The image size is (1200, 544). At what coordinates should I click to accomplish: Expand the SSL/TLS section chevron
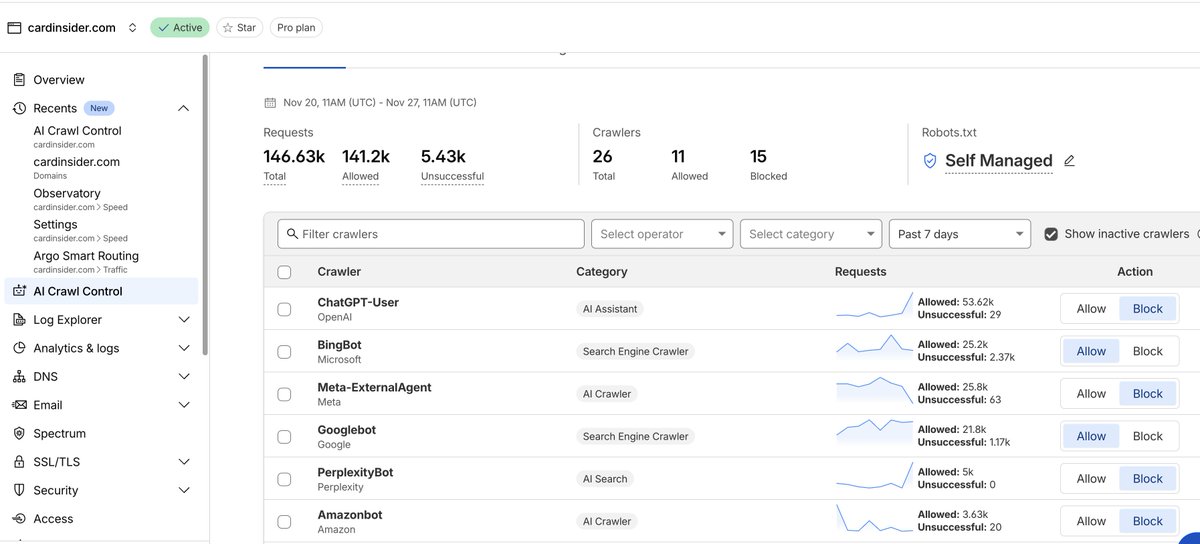click(183, 462)
